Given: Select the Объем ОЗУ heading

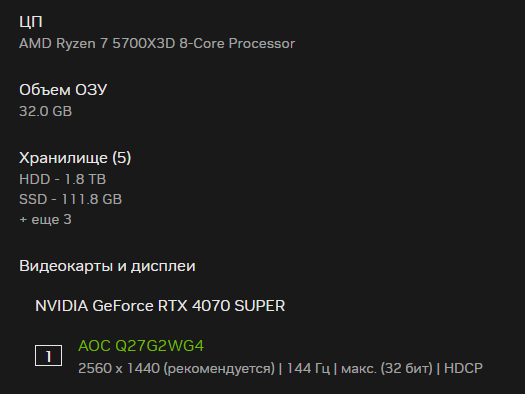Looking at the screenshot, I should (63, 90).
